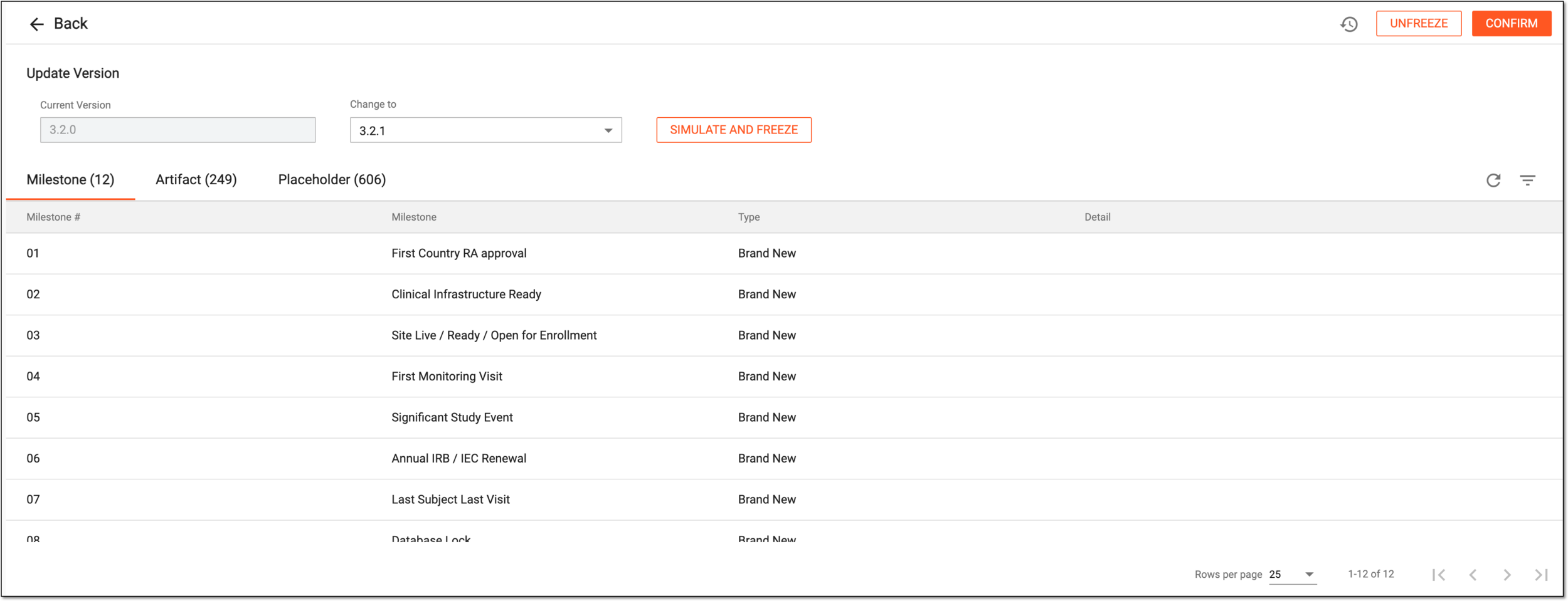Open the Rows per page dropdown
The image size is (1568, 601).
point(1293,575)
